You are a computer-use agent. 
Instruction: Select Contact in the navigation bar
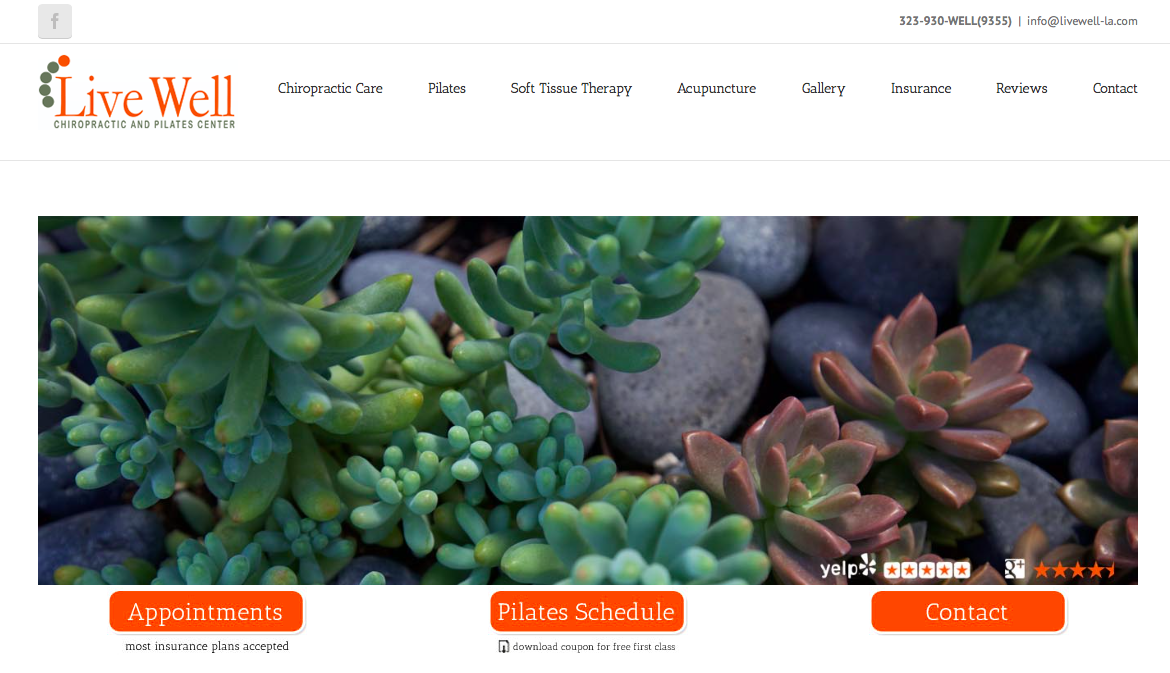click(x=1115, y=88)
